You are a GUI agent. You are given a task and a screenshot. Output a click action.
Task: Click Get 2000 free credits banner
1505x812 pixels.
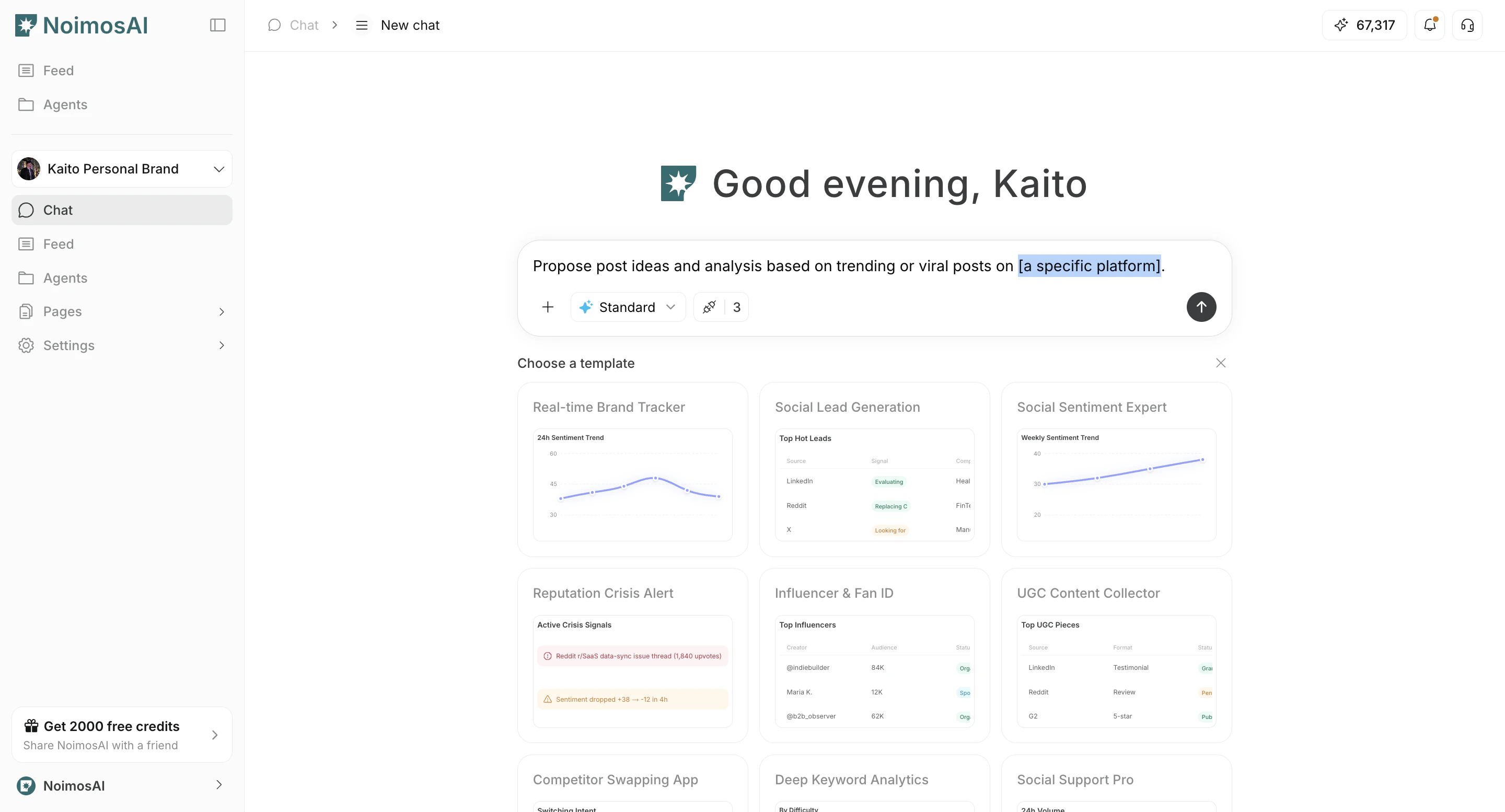click(x=122, y=734)
